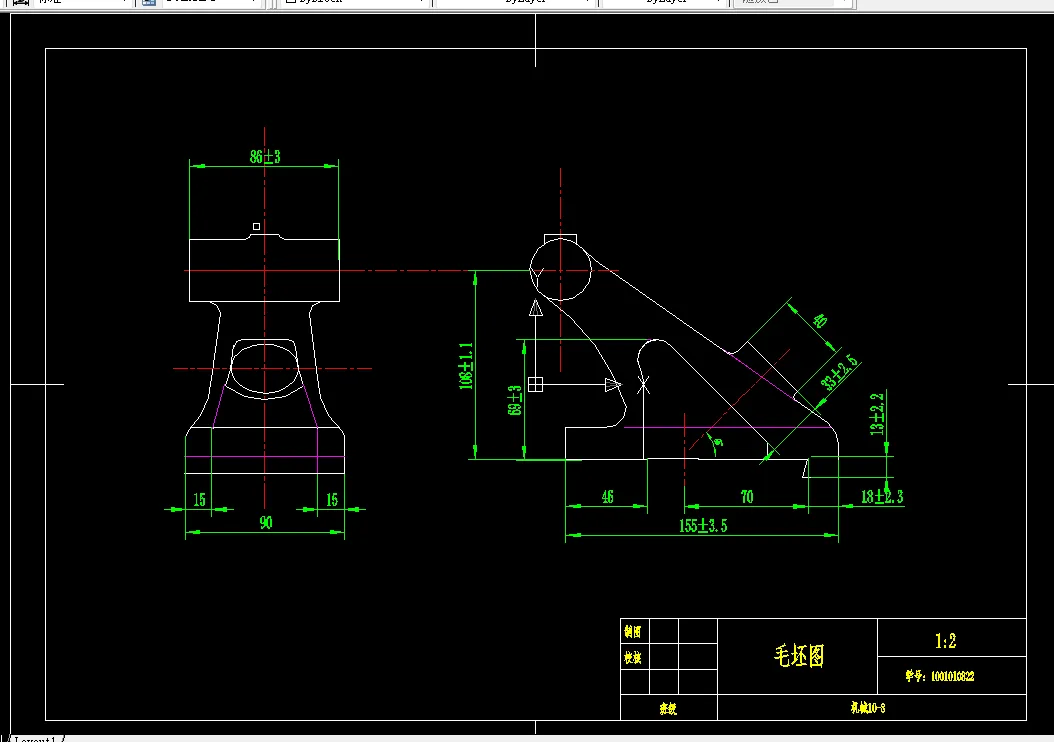Select the 18±2.3 dimension text
Image resolution: width=1054 pixels, height=742 pixels.
point(882,497)
